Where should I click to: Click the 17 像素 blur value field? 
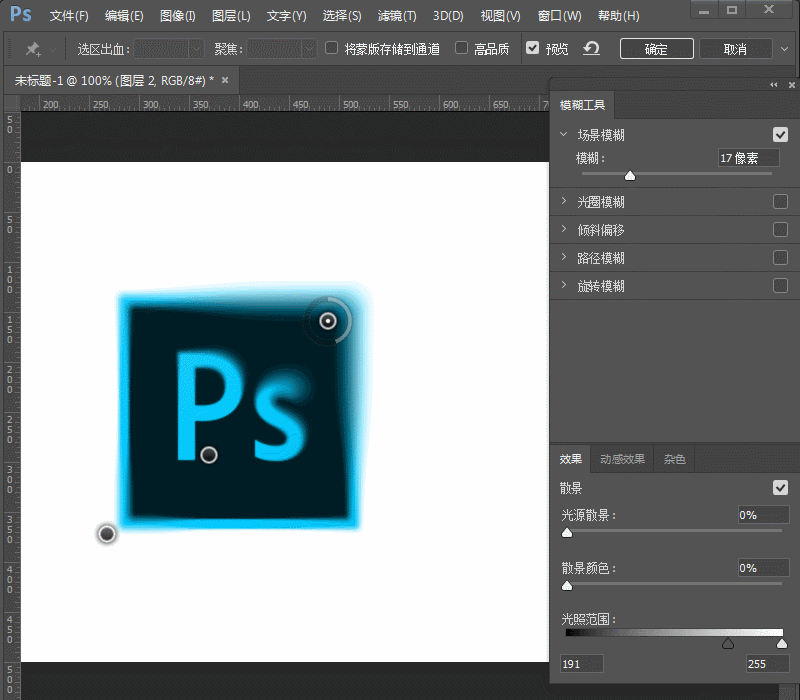point(748,158)
